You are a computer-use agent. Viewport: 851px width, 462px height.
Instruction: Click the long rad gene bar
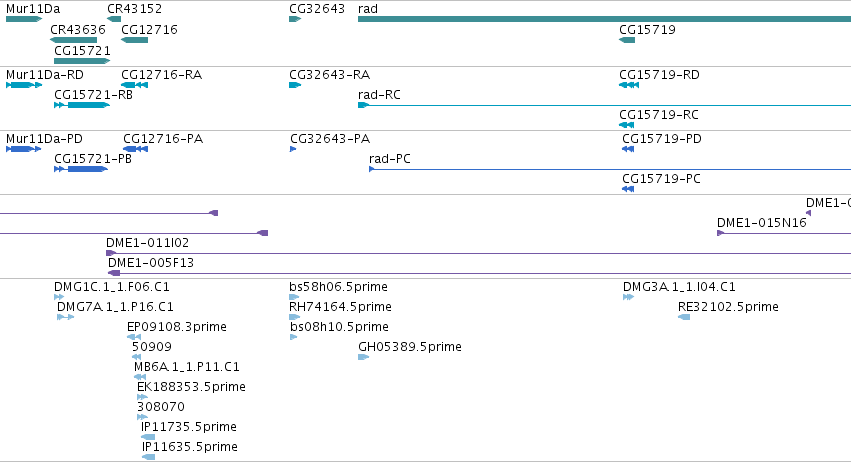(605, 19)
